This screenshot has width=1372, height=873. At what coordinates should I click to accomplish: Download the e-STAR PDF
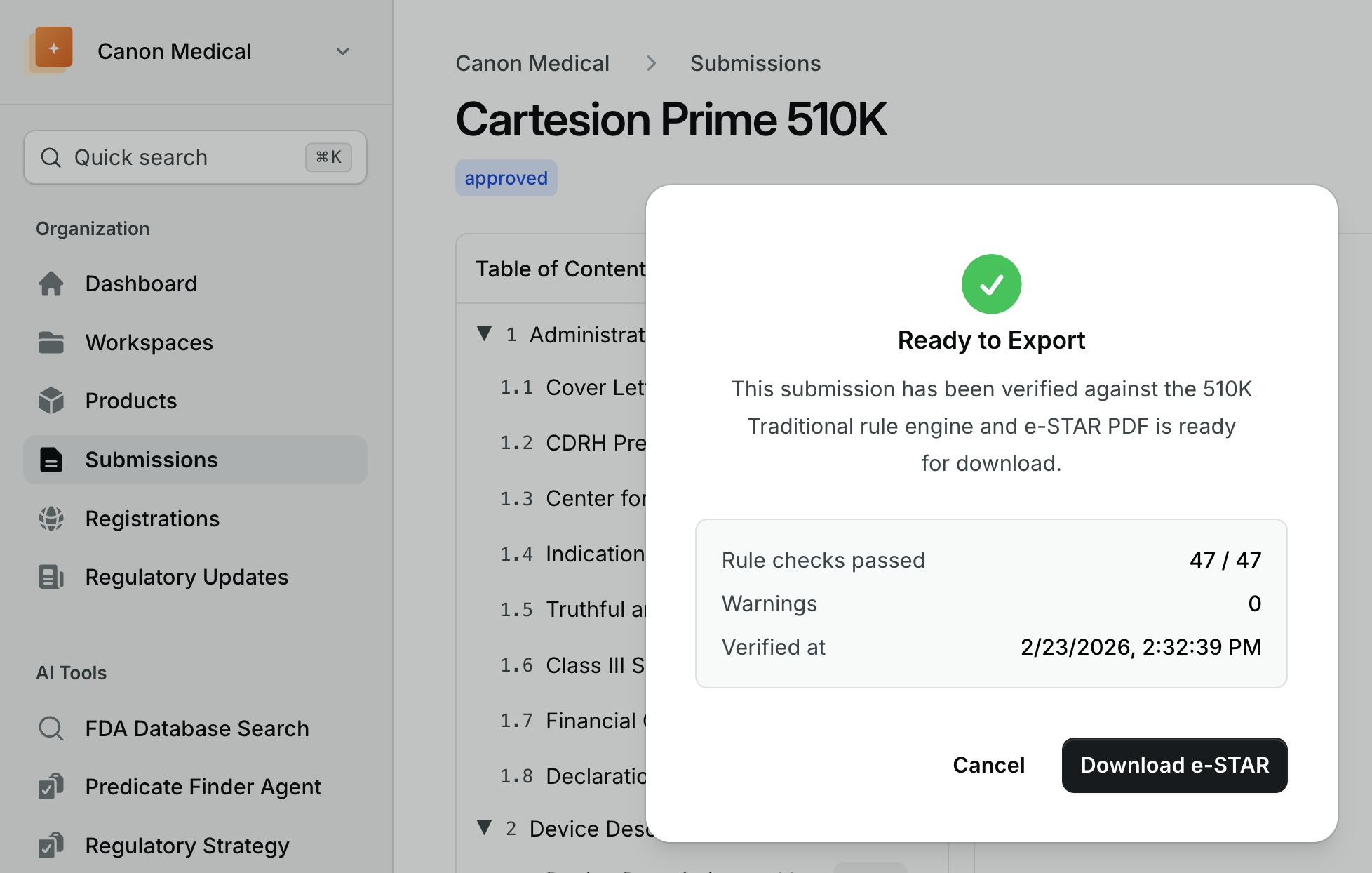pyautogui.click(x=1174, y=765)
